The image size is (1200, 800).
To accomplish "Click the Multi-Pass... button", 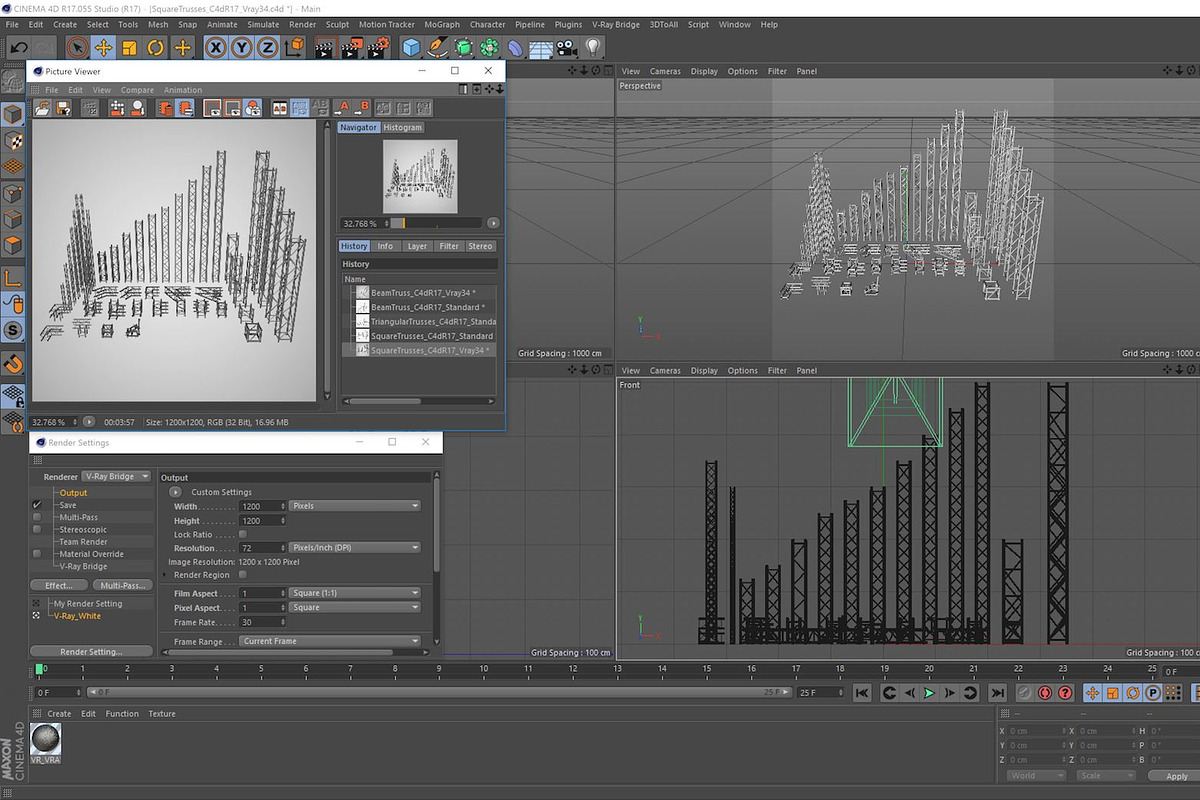I will pos(123,585).
